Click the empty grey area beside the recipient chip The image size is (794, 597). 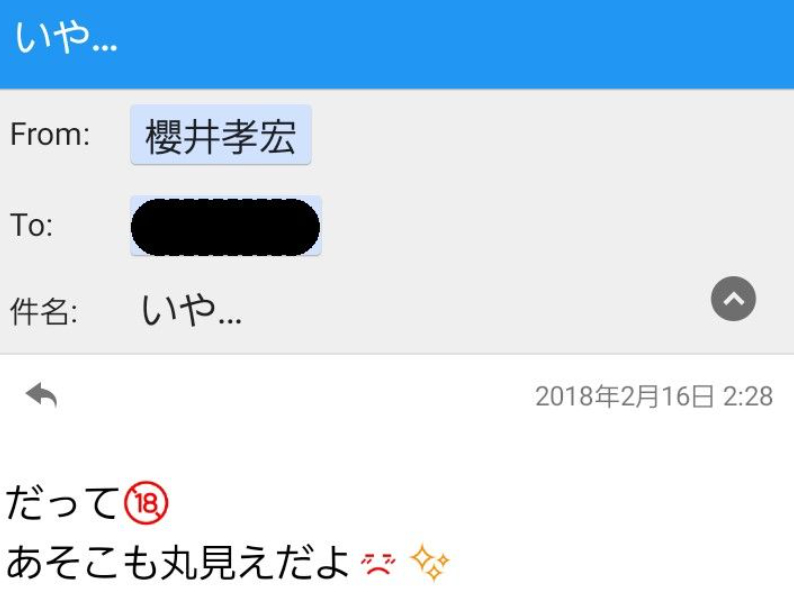557,226
